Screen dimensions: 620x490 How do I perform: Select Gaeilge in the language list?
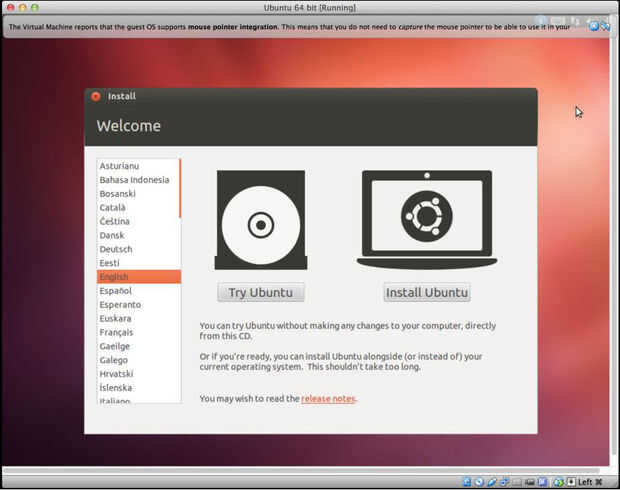(x=138, y=346)
